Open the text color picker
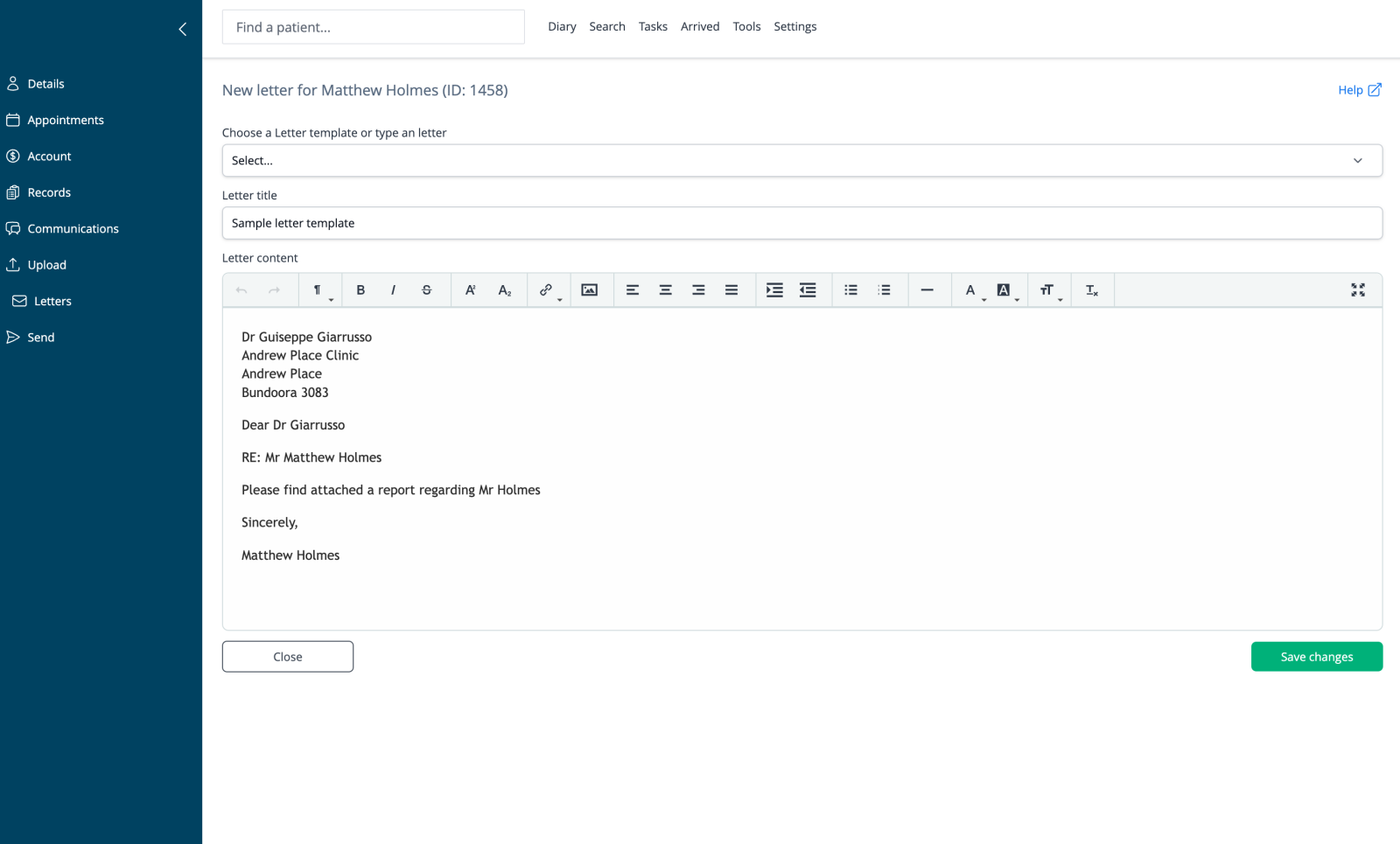This screenshot has width=1400, height=844. pyautogui.click(x=972, y=290)
